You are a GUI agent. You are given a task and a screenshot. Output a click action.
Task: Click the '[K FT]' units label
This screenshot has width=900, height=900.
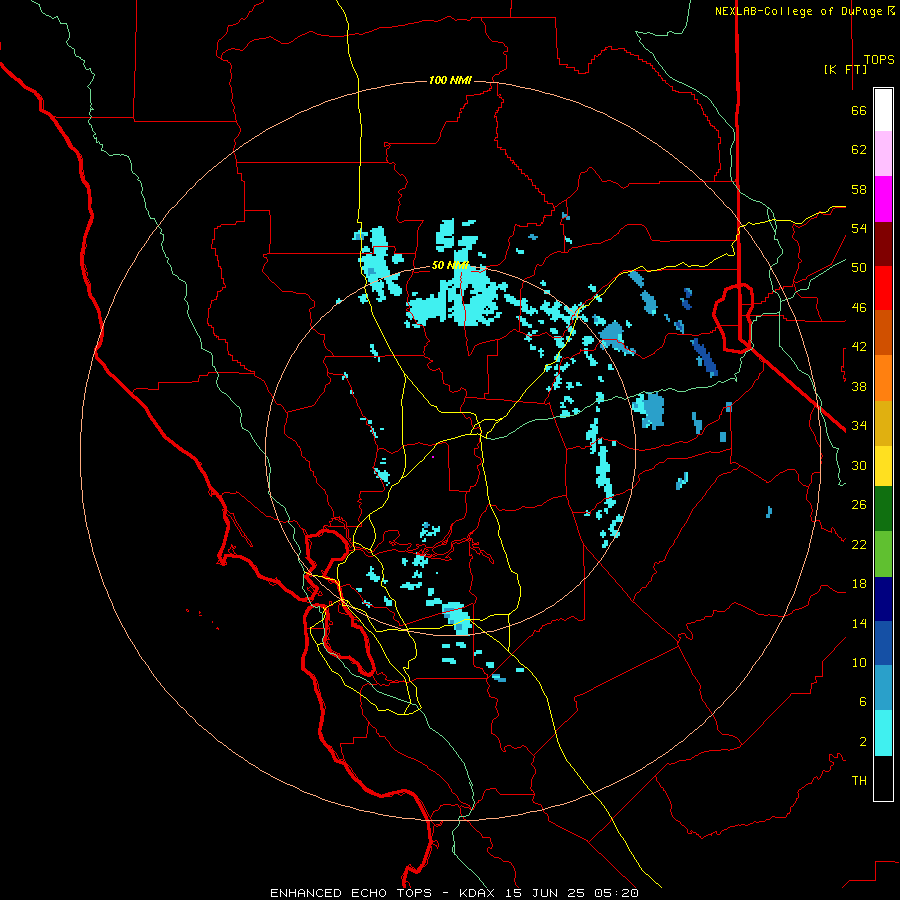[x=845, y=69]
